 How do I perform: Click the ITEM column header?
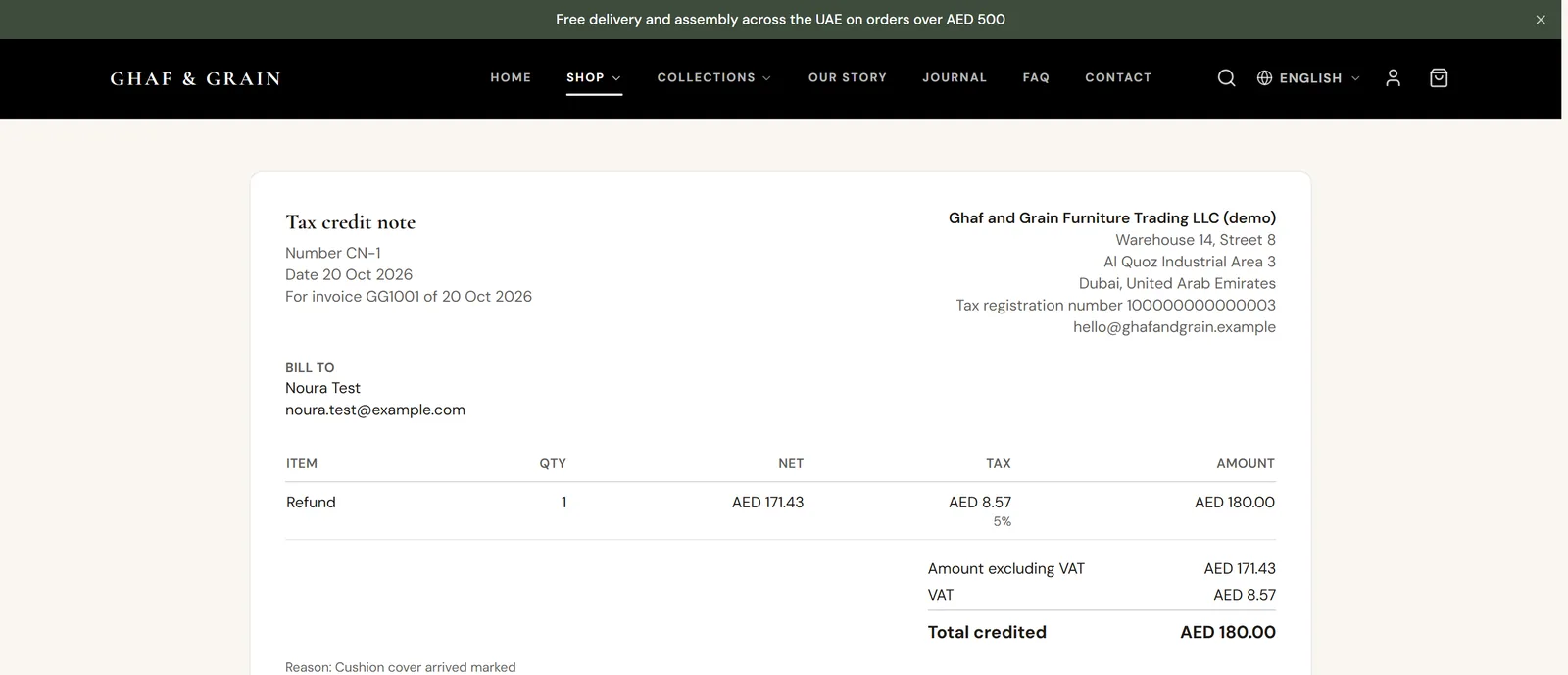302,463
